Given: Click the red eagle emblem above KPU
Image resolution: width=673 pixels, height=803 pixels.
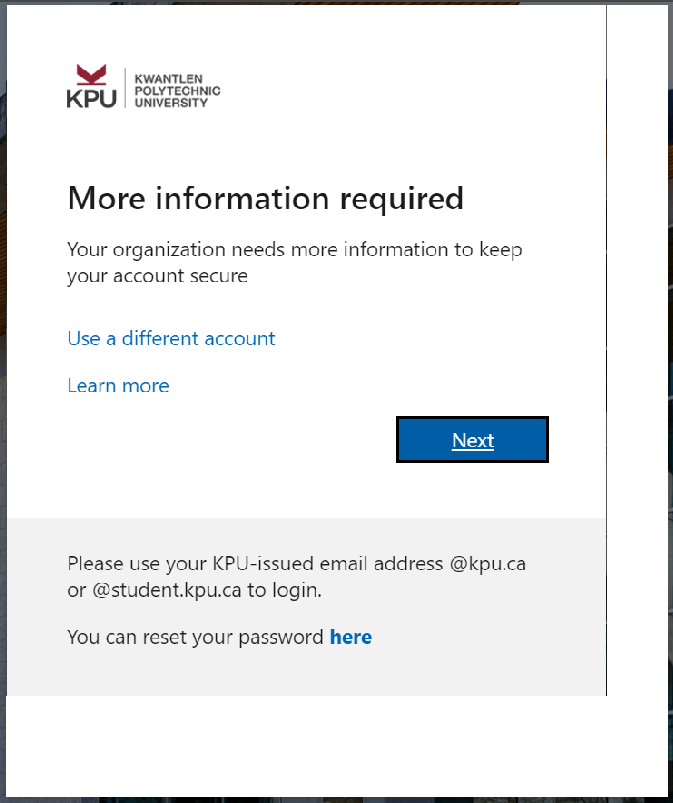Looking at the screenshot, I should tap(89, 72).
